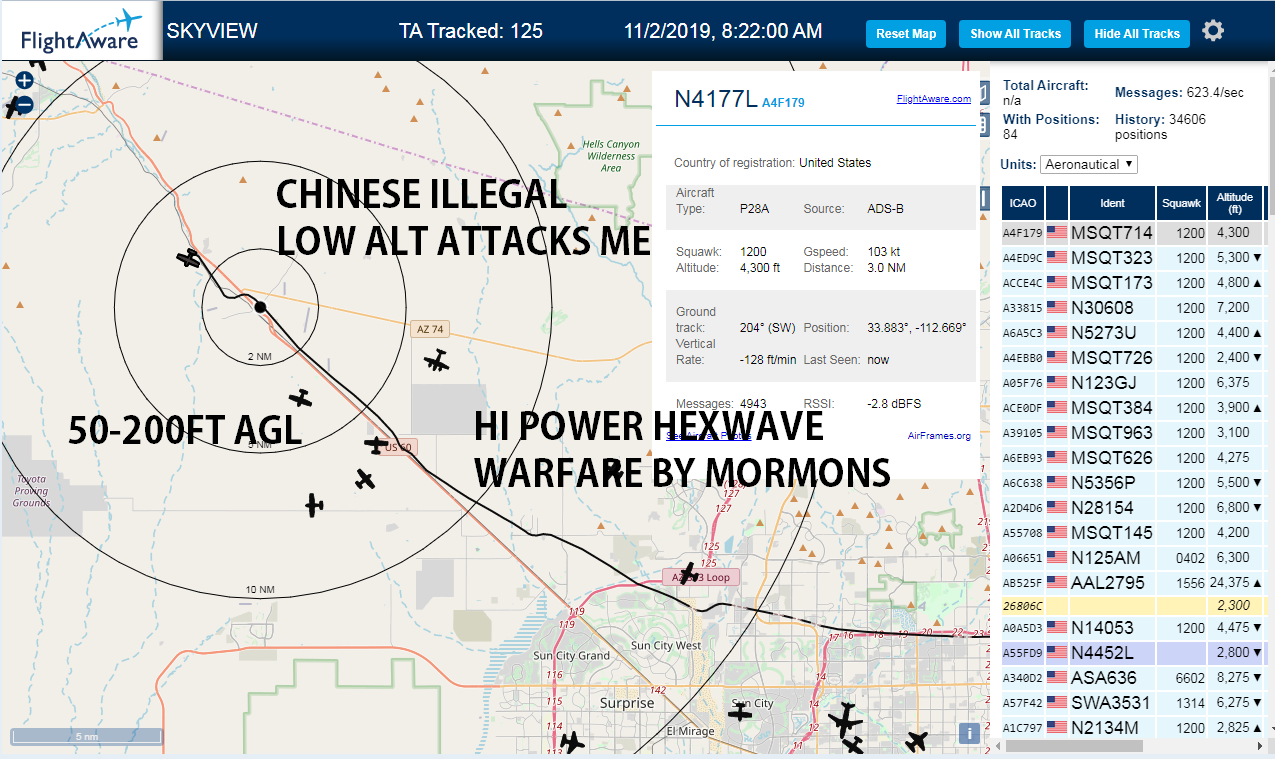
Task: Select the N28154 row
Action: tap(1133, 508)
